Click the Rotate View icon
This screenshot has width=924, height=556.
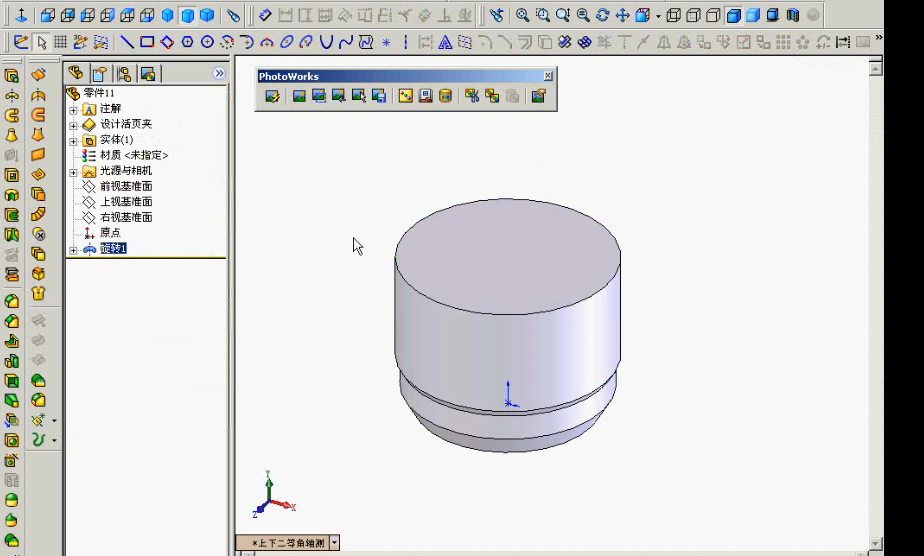point(602,15)
